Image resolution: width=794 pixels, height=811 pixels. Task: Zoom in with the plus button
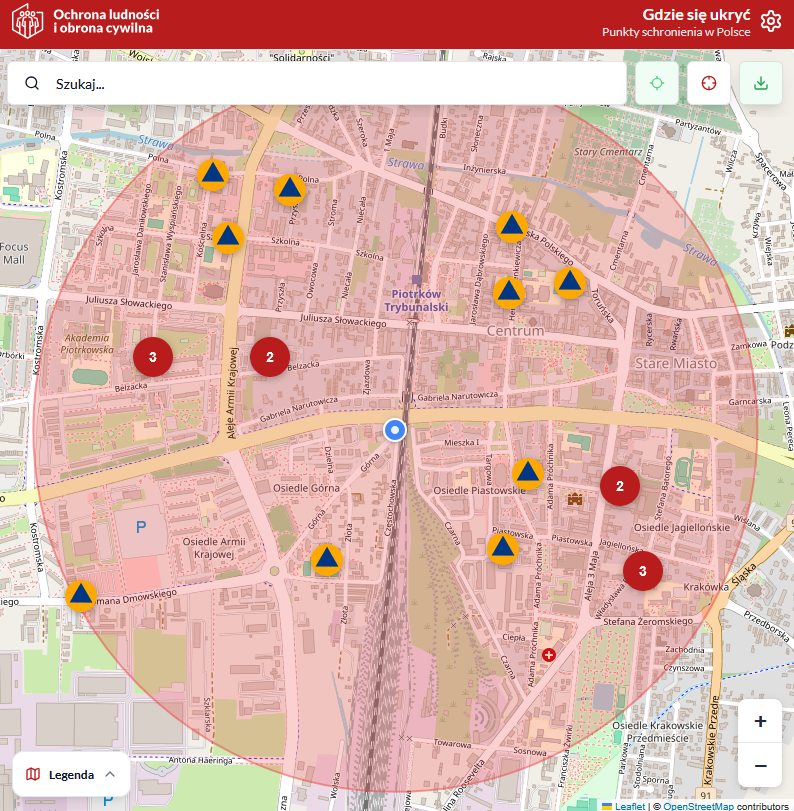[x=760, y=721]
